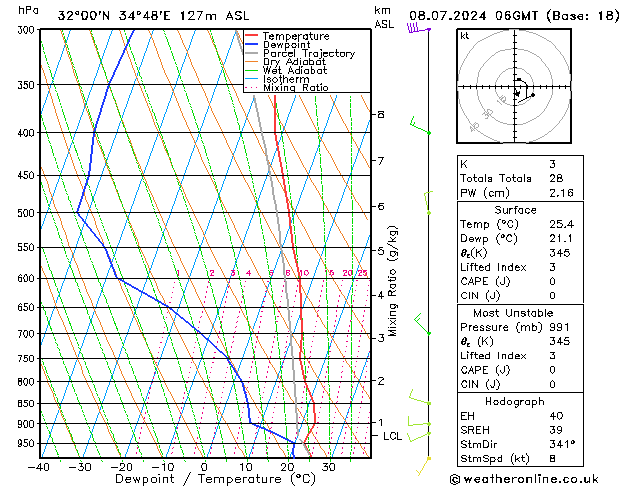This screenshot has height=486, width=629.
Task: Click the wind barb at 850 hPa level
Action: point(420,397)
